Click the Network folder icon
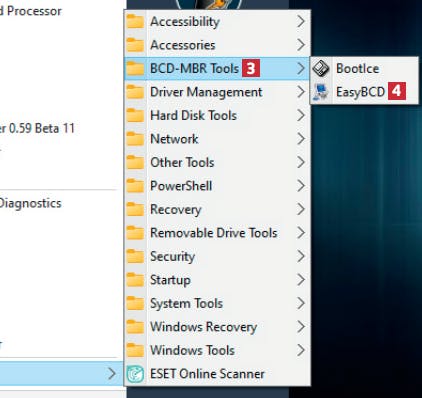The image size is (422, 398). click(x=135, y=139)
